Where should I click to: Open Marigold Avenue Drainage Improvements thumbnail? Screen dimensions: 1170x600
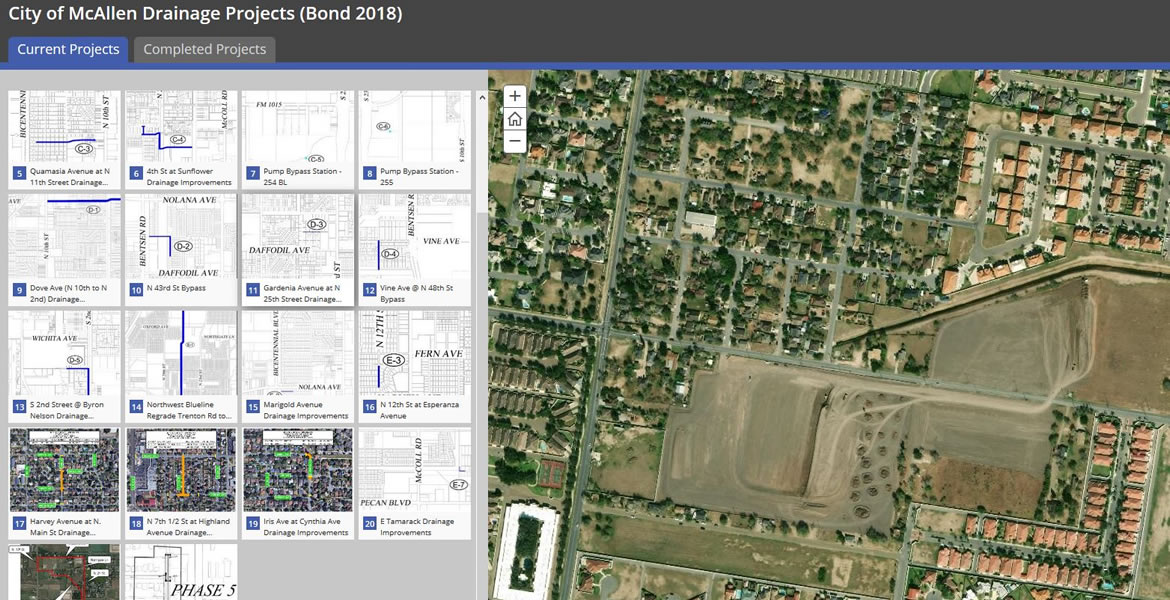pyautogui.click(x=298, y=354)
